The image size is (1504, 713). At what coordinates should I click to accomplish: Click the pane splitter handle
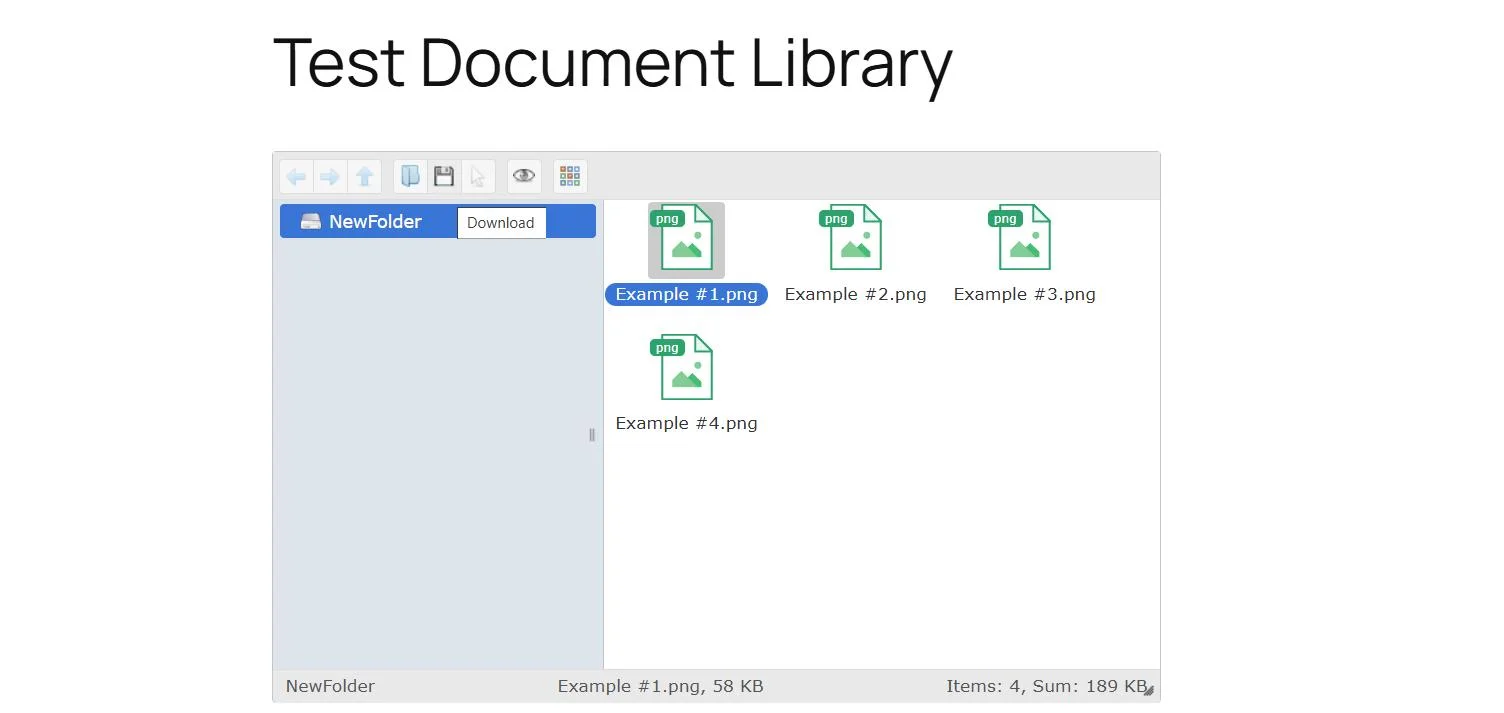tap(592, 435)
